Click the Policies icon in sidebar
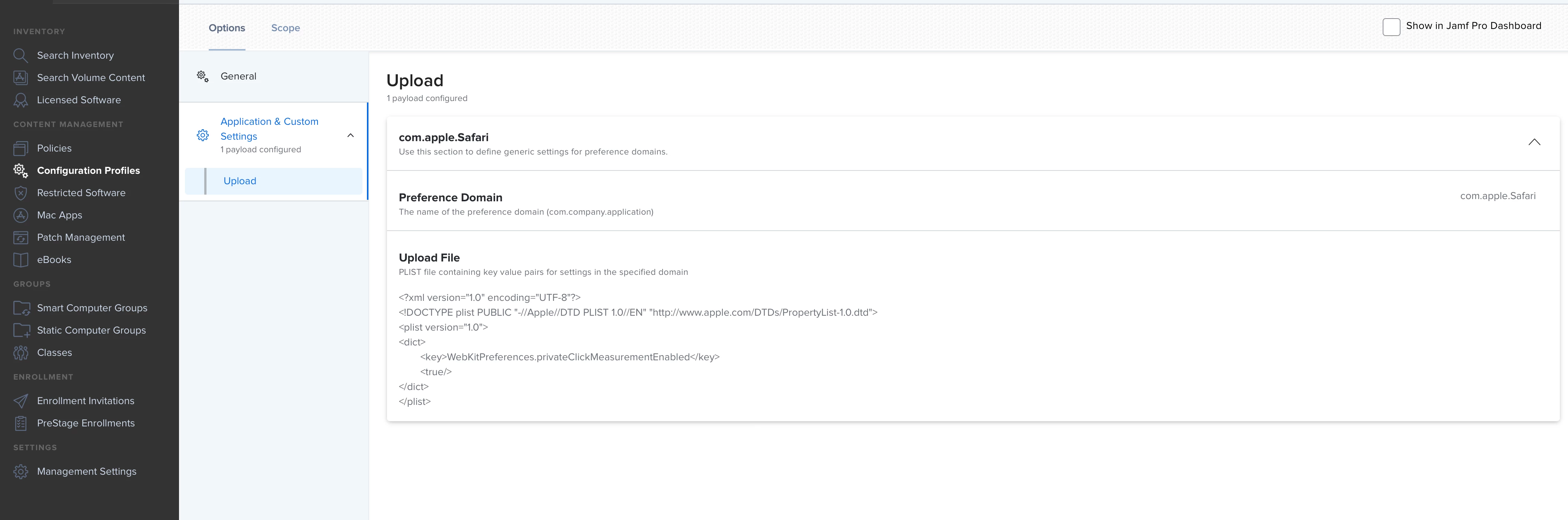This screenshot has height=520, width=1568. pyautogui.click(x=21, y=149)
